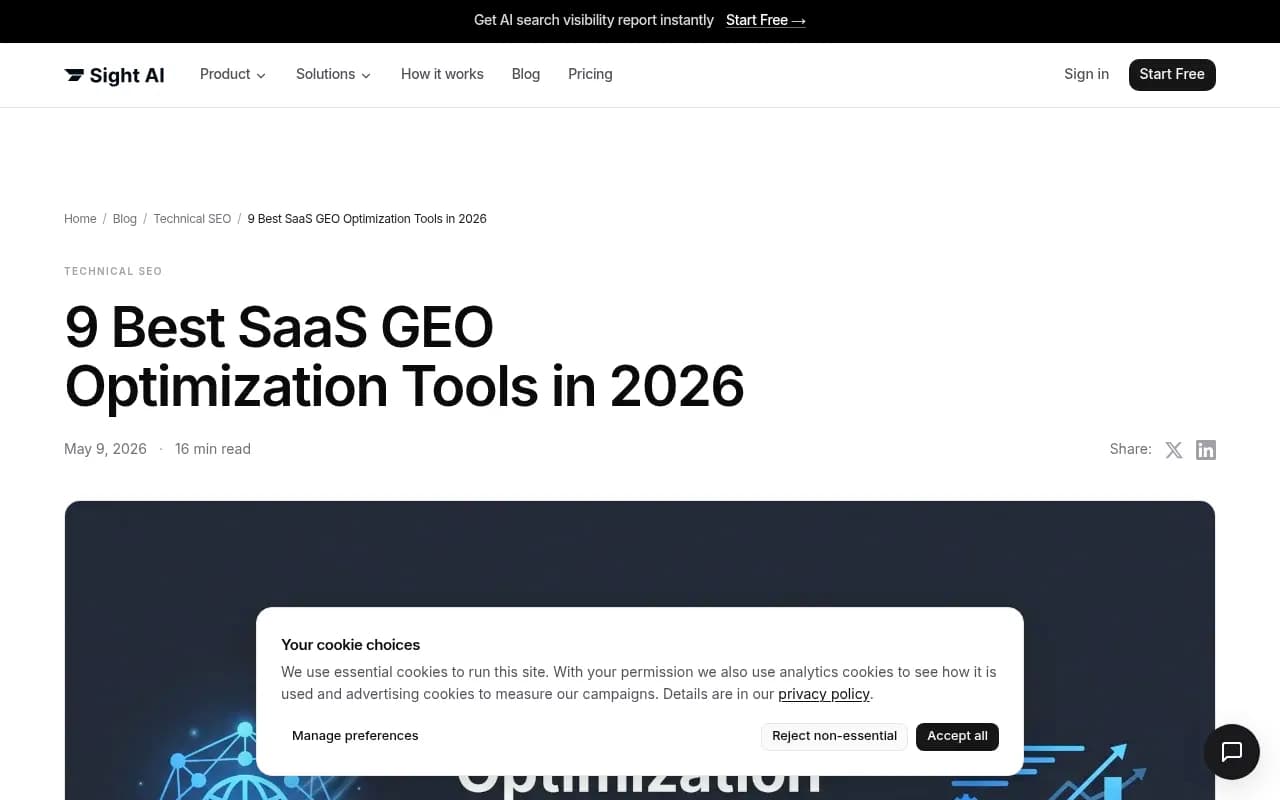Click the Your cookie choices heading

[x=350, y=645]
